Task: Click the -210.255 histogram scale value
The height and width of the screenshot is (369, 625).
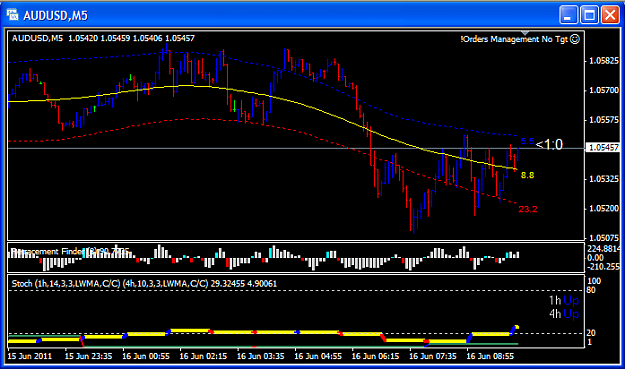Action: [x=603, y=267]
